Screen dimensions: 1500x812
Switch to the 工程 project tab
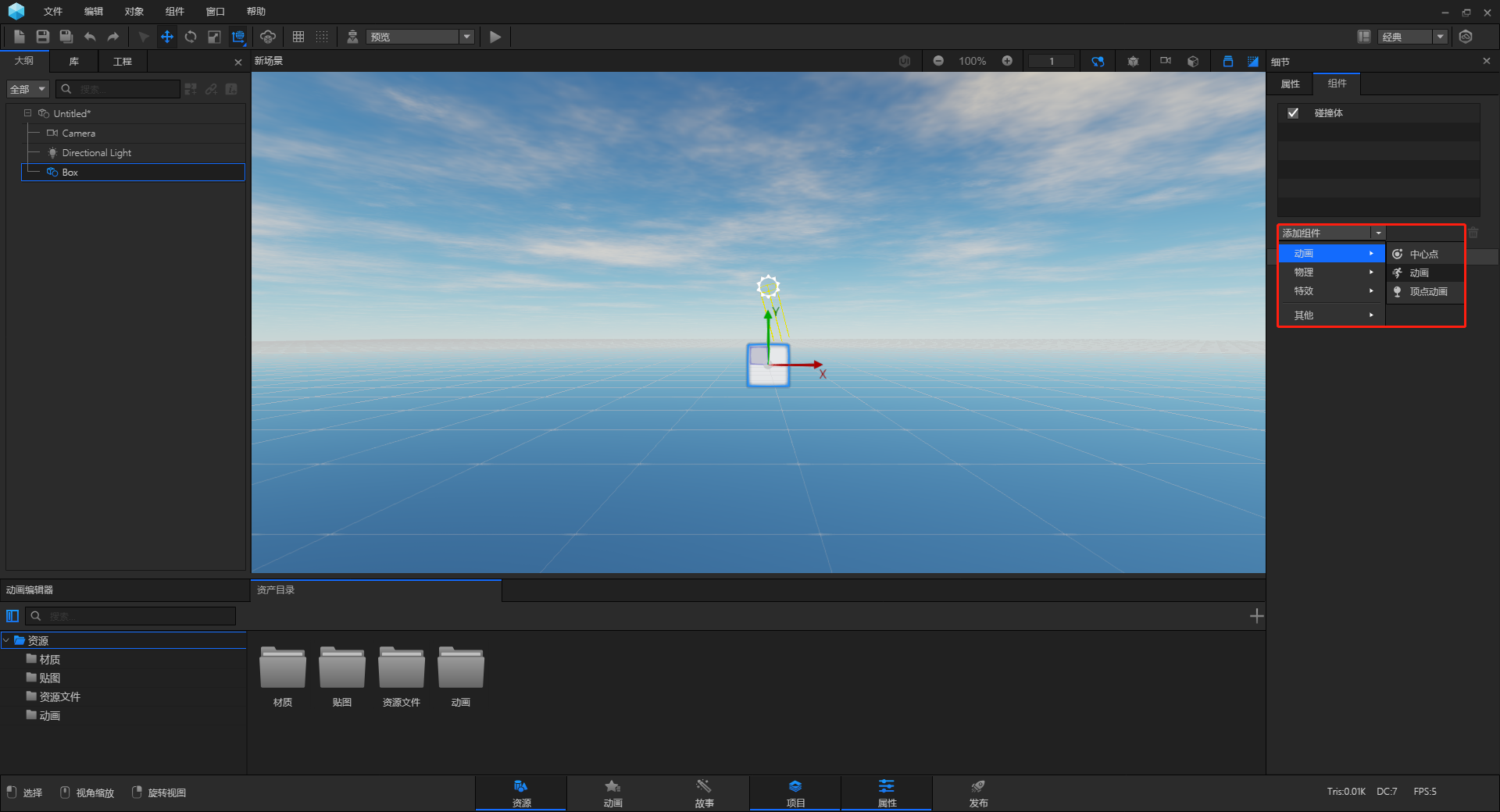pos(123,61)
